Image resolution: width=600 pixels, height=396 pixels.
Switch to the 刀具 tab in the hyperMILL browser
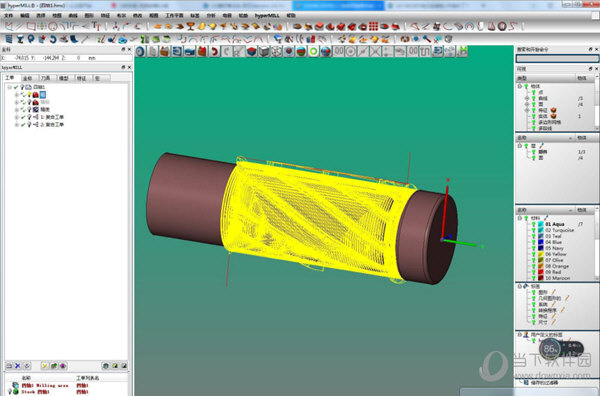[x=46, y=78]
